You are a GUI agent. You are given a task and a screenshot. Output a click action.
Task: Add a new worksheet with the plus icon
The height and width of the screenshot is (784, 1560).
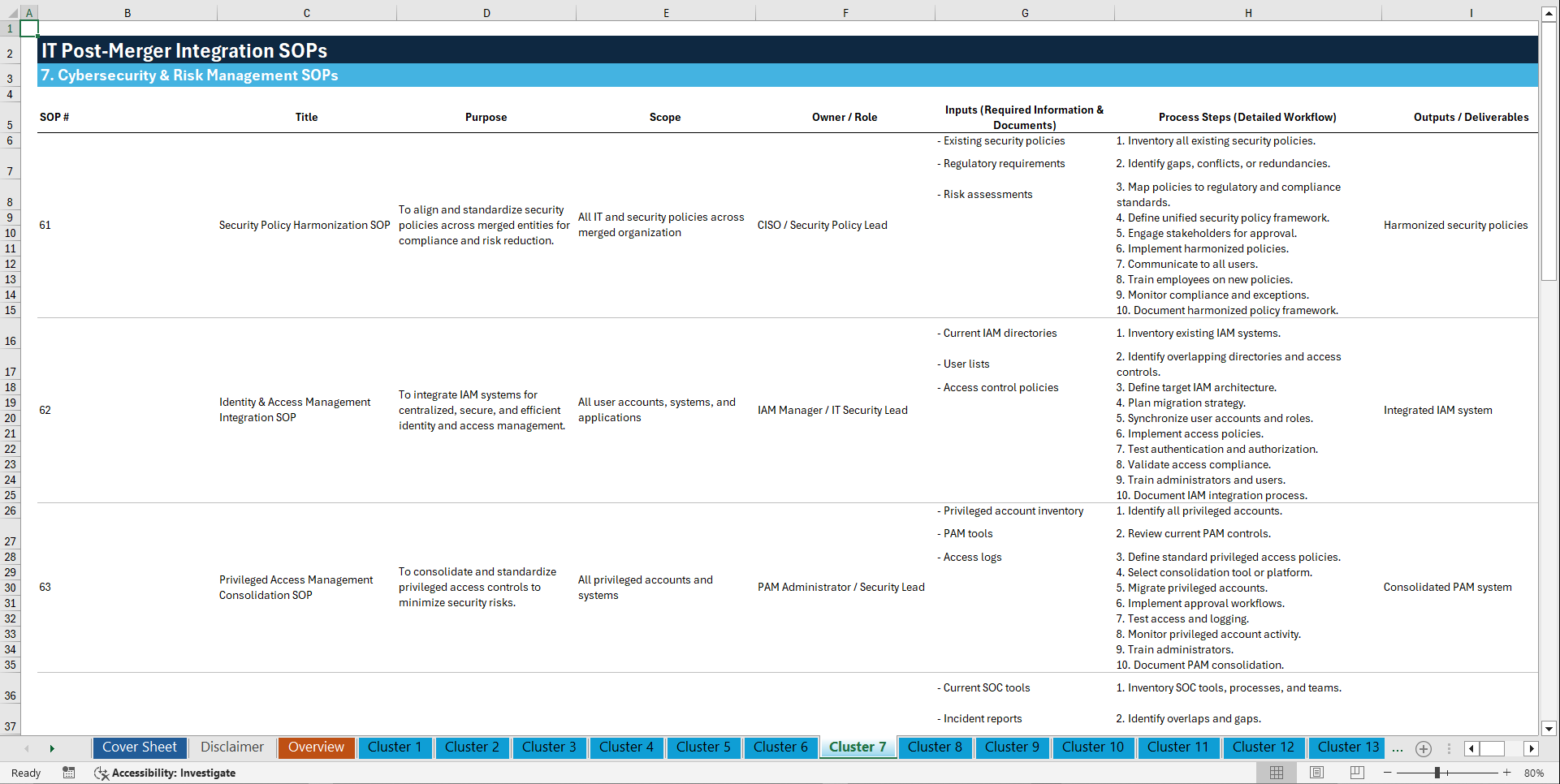tap(1423, 748)
